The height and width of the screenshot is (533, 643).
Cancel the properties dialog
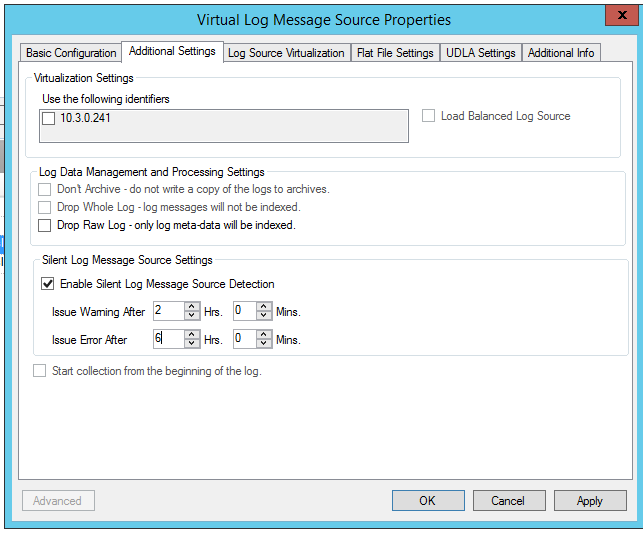pos(508,500)
